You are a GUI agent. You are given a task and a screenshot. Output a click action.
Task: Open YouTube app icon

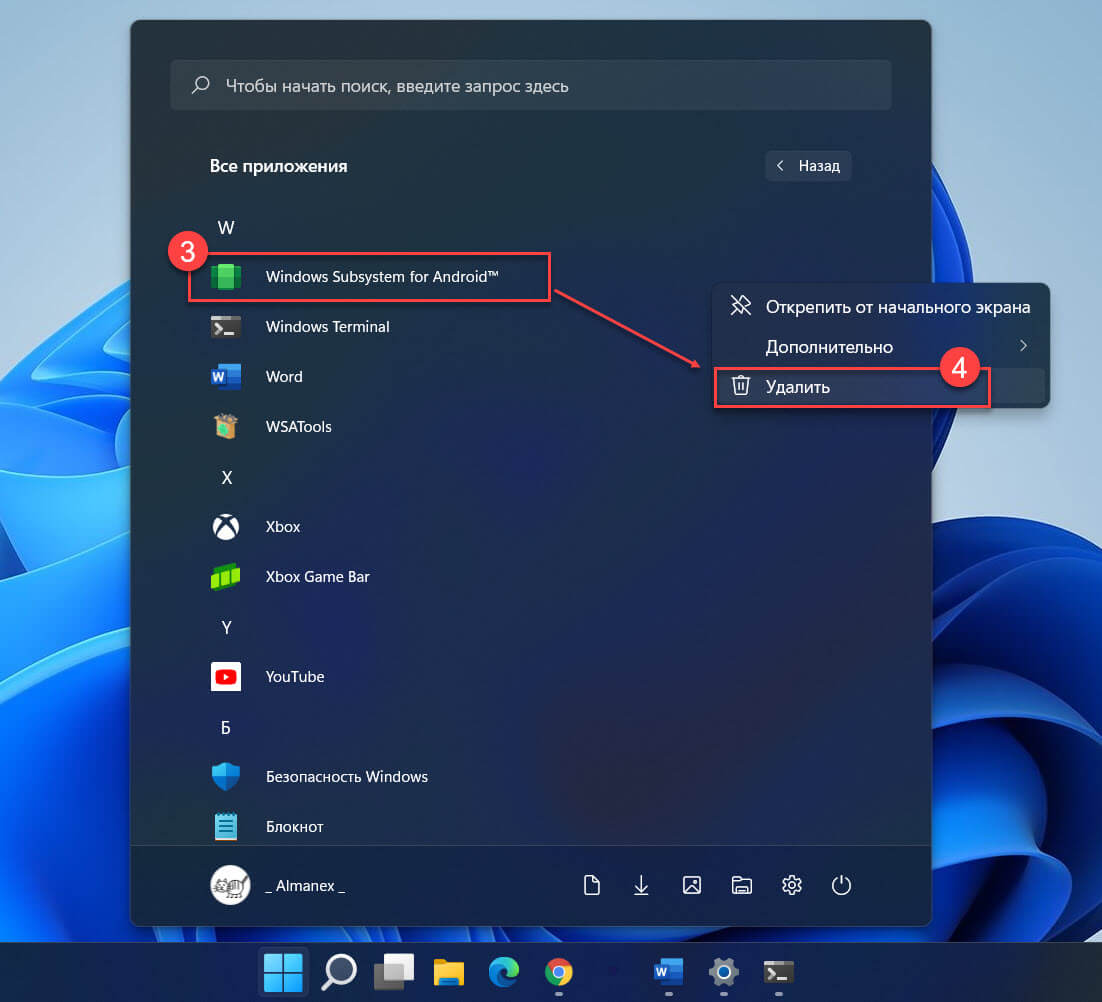pyautogui.click(x=226, y=677)
